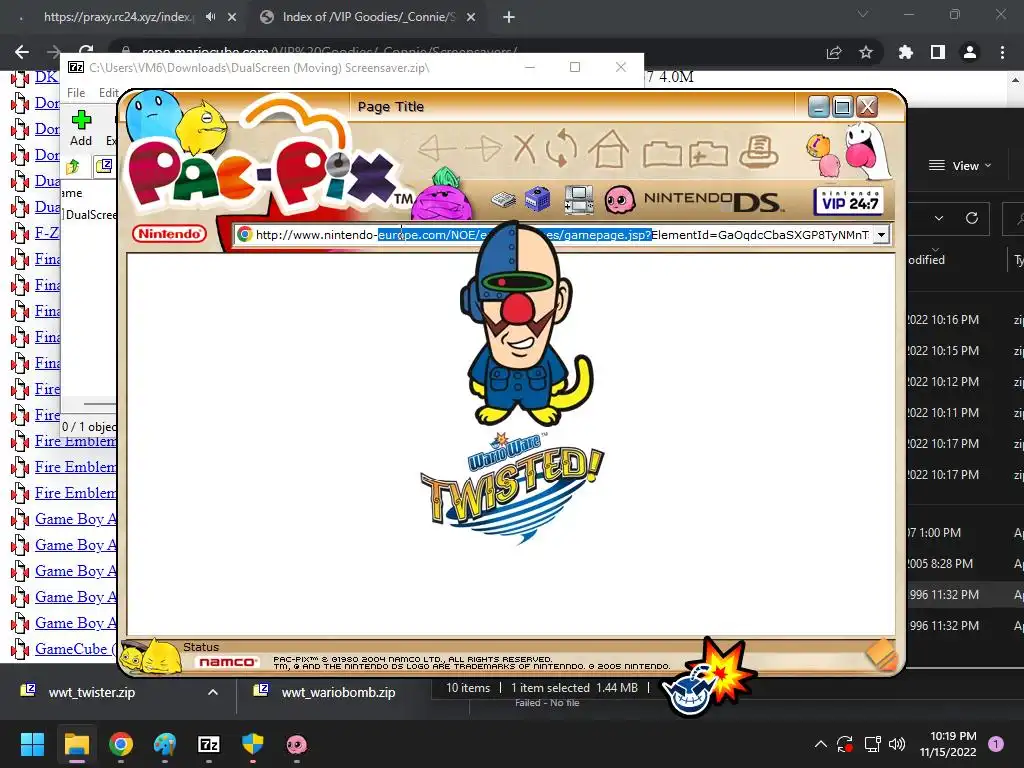1024x768 pixels.
Task: Open Chrome profile avatar icon
Action: pyautogui.click(x=970, y=52)
